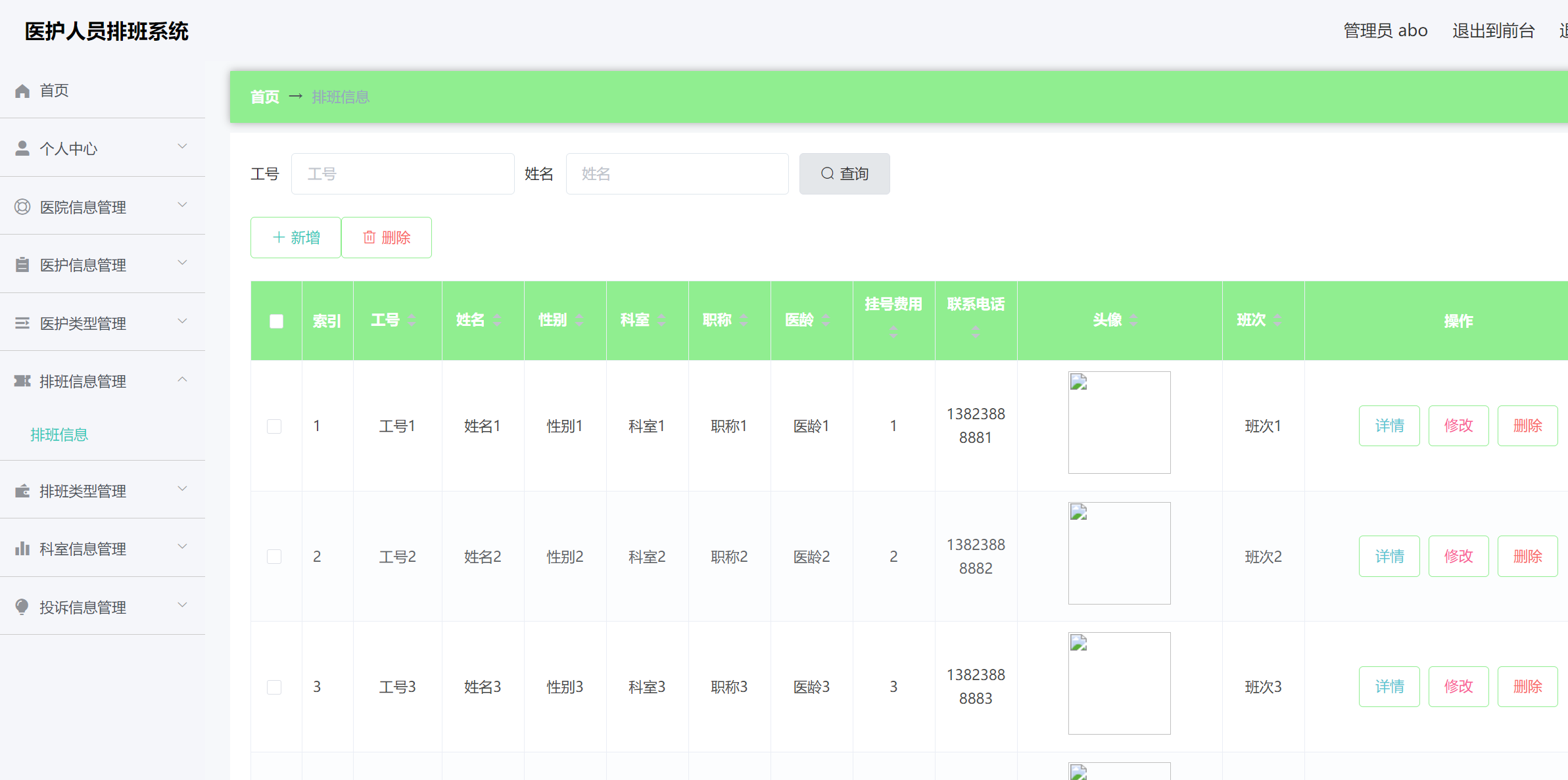The width and height of the screenshot is (1568, 780).
Task: Focus the 姓名 search input field
Action: (x=677, y=173)
